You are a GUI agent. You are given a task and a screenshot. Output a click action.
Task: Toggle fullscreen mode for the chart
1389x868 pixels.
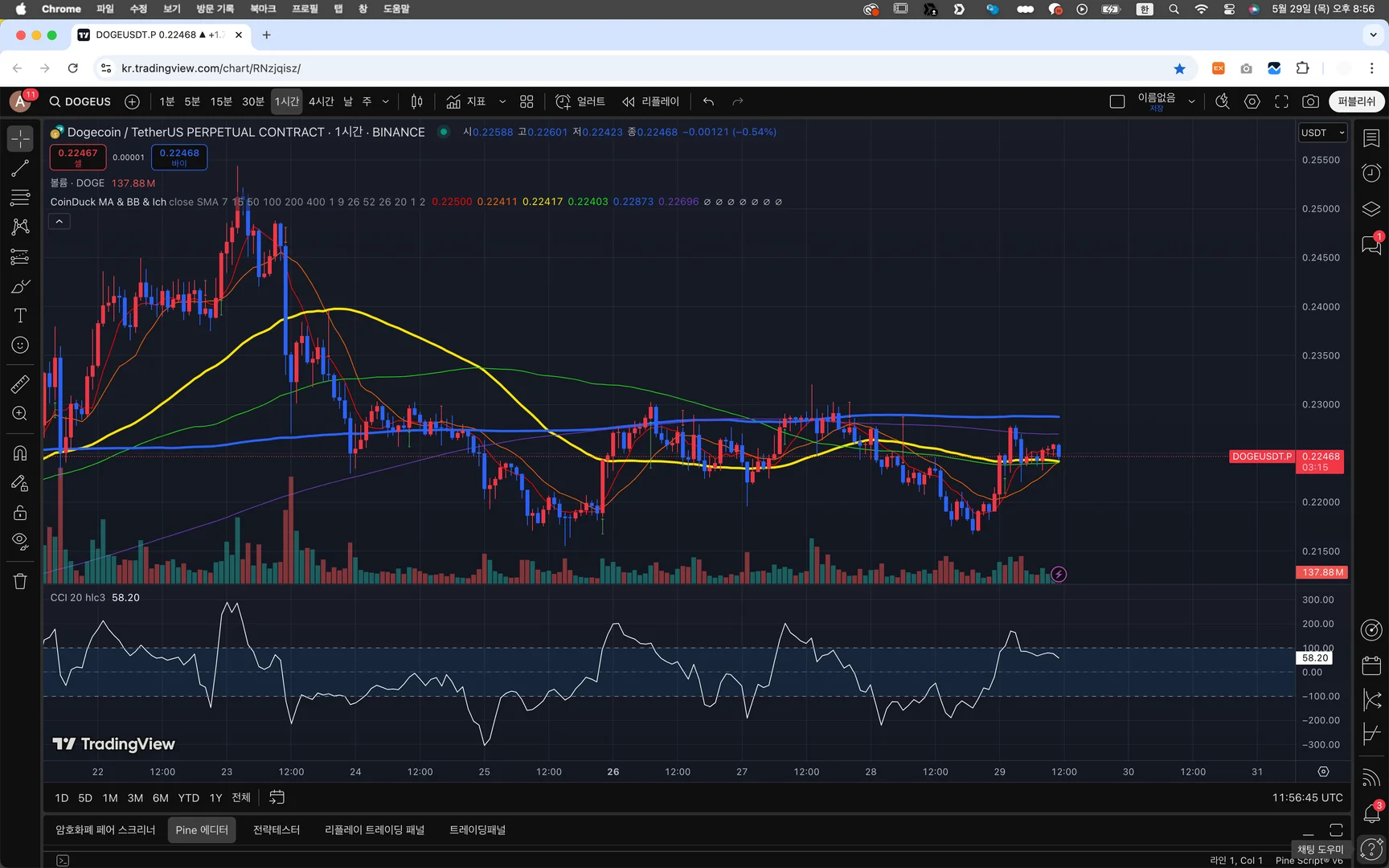(x=1281, y=101)
